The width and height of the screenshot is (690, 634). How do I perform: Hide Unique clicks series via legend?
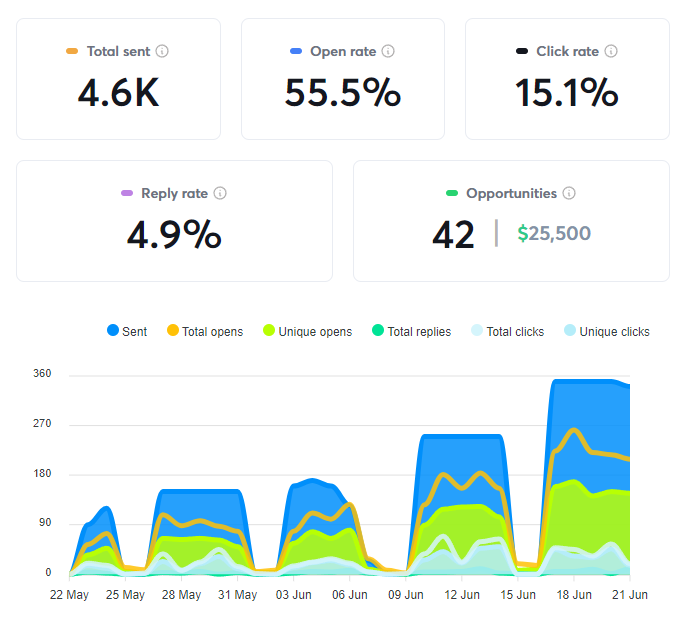point(607,331)
